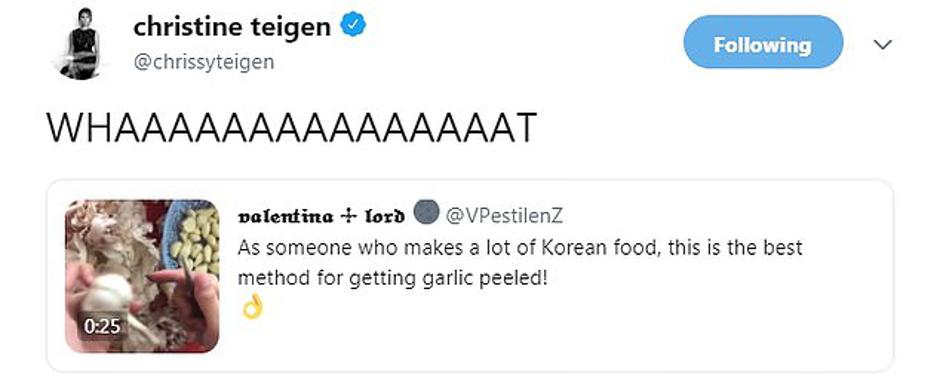This screenshot has width=940, height=381.
Task: Open the valentina lord display name
Action: [321, 216]
